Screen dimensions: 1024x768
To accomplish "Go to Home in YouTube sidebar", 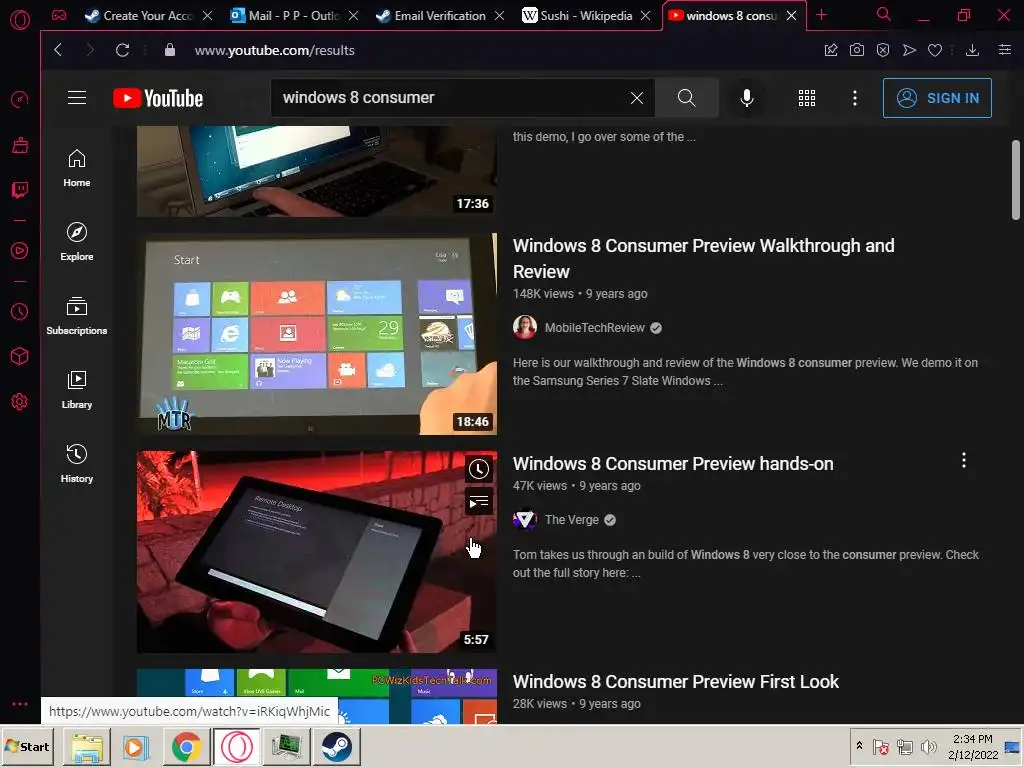I will [77, 168].
